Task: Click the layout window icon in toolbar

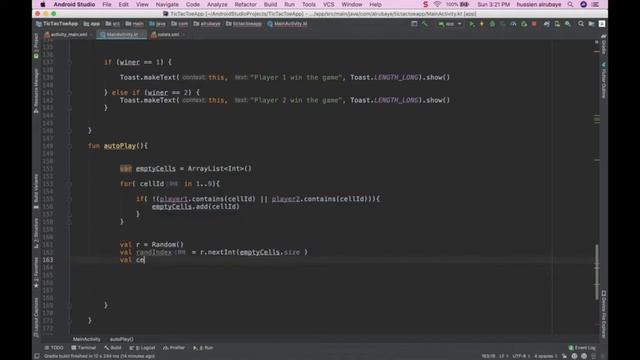Action: tap(414, 24)
